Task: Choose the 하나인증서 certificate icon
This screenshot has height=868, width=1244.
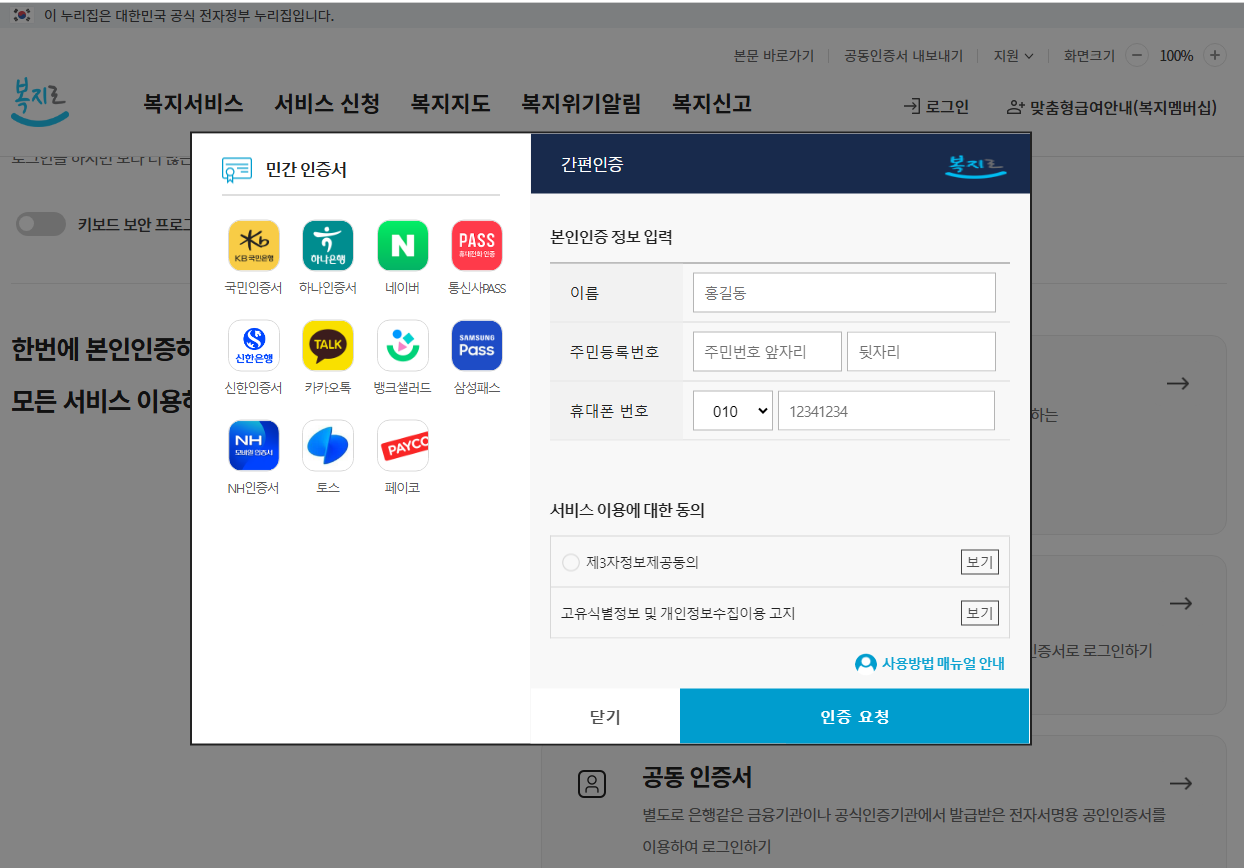Action: click(x=328, y=246)
